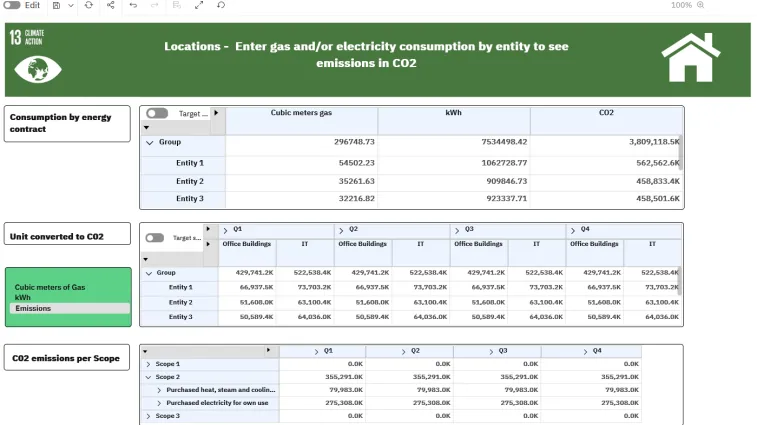
Task: Click the fullscreen expand arrows icon
Action: [x=198, y=5]
